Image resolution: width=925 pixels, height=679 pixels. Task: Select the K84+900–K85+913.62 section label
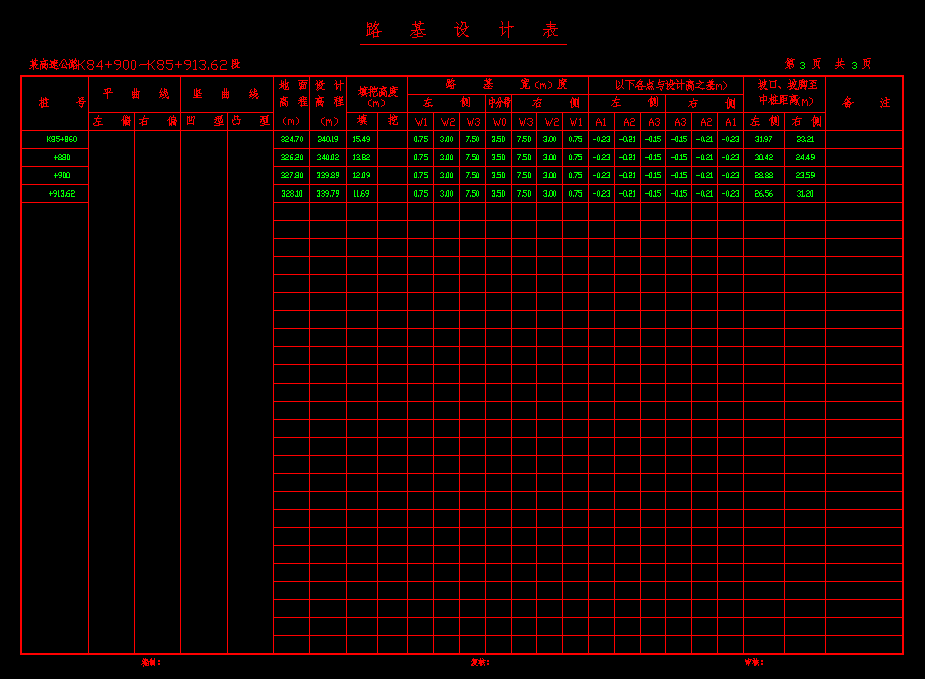coord(134,64)
